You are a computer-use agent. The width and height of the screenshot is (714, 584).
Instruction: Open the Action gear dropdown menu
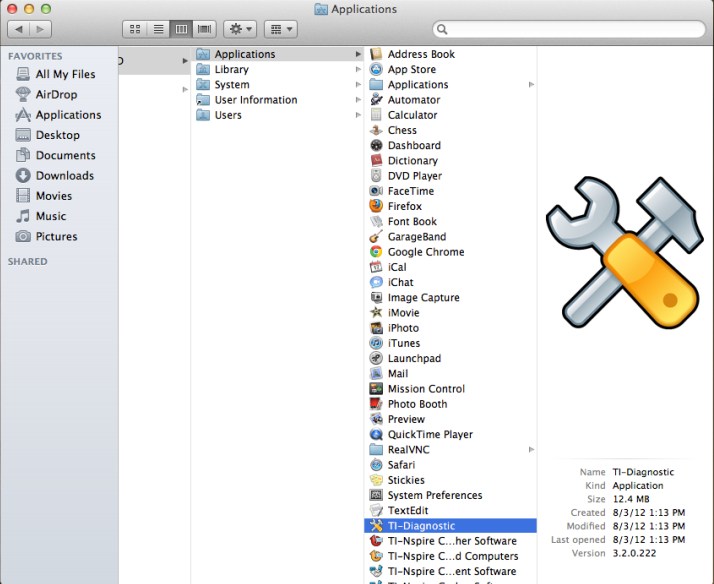click(240, 29)
